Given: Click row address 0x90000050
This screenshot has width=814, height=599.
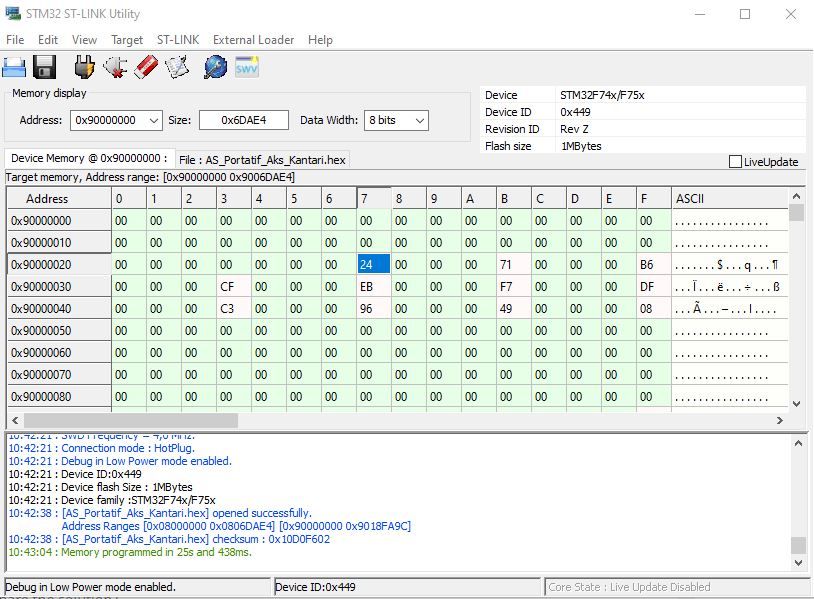Looking at the screenshot, I should click(x=59, y=331).
